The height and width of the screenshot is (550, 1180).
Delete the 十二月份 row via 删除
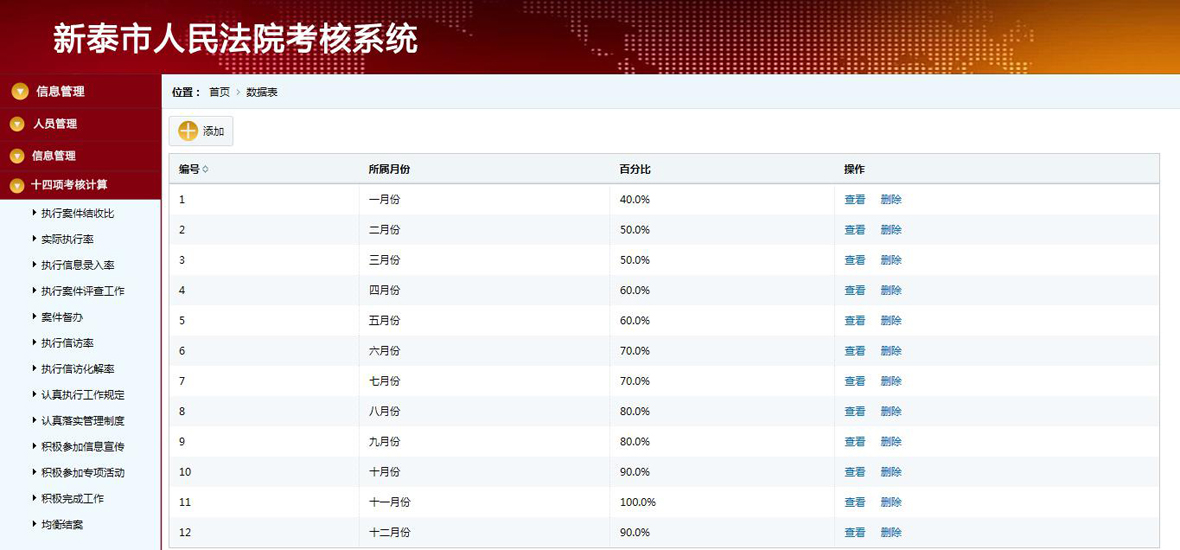(x=891, y=533)
